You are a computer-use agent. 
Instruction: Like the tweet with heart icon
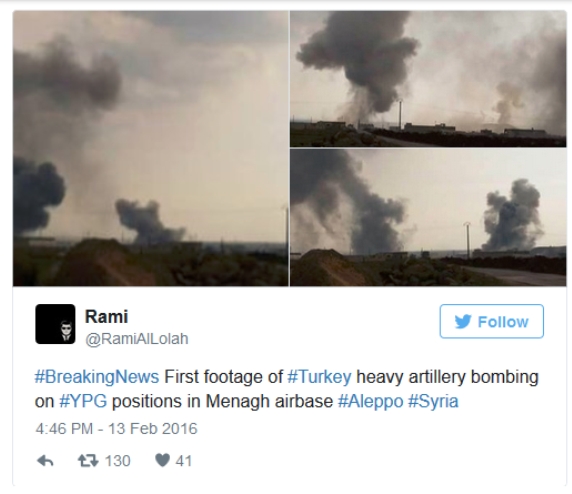click(162, 460)
